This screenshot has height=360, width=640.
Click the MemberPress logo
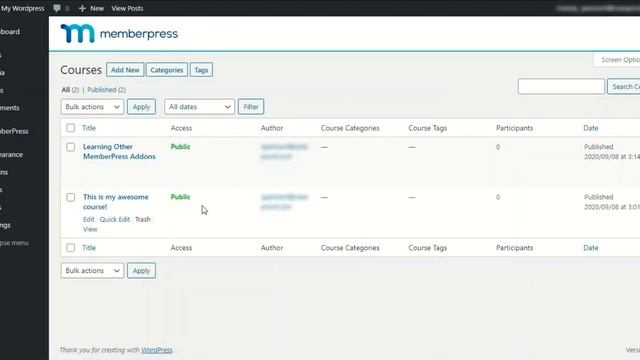pos(119,33)
